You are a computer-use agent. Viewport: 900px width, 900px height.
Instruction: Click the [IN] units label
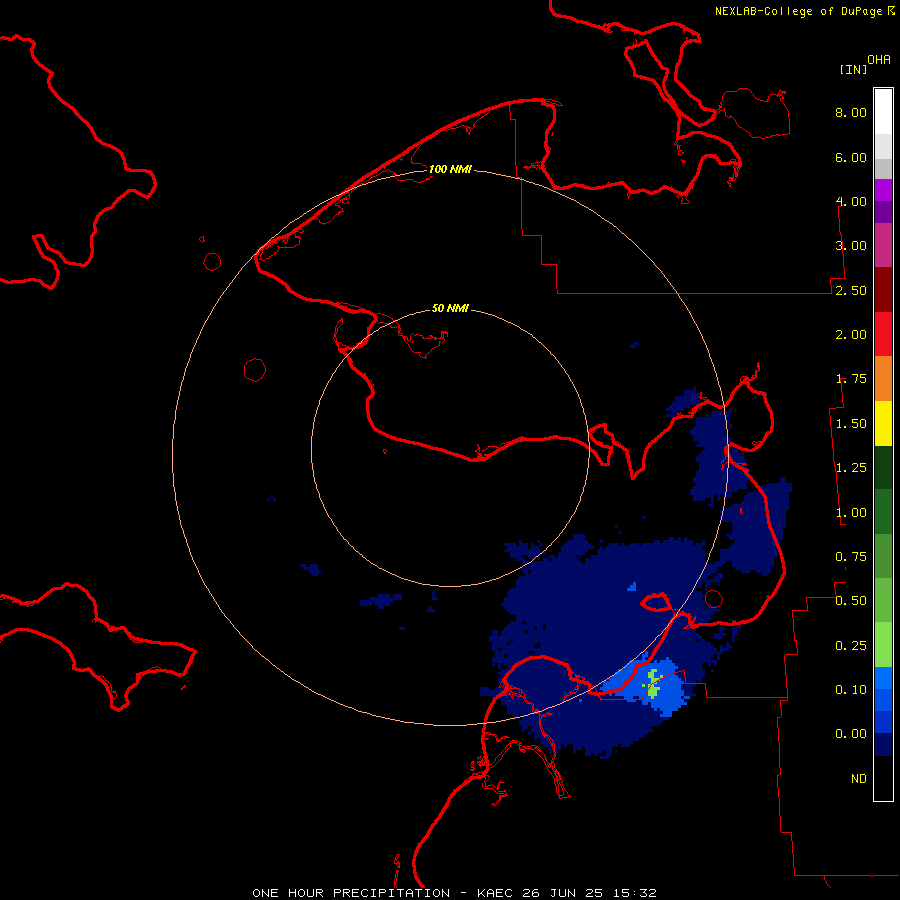tap(853, 69)
